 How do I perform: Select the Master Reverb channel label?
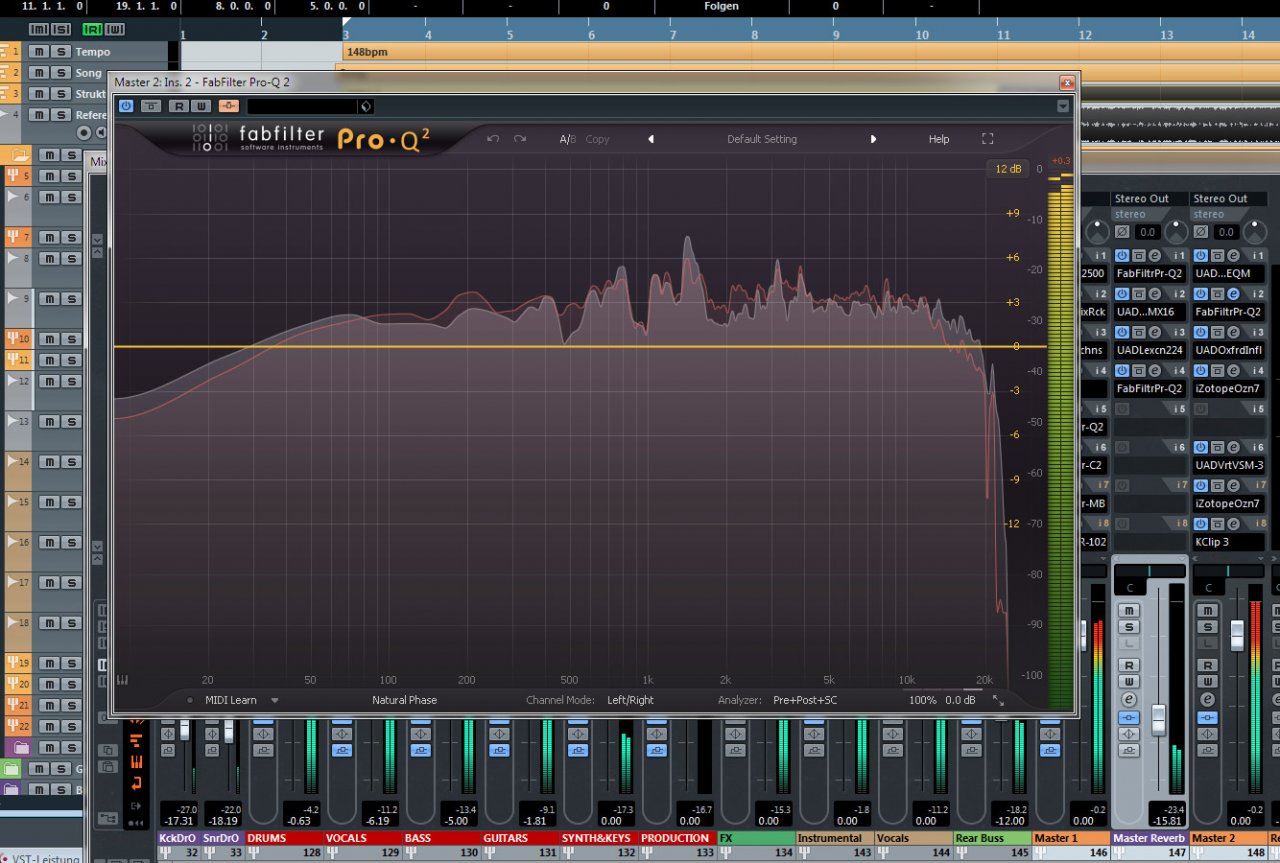[1149, 838]
